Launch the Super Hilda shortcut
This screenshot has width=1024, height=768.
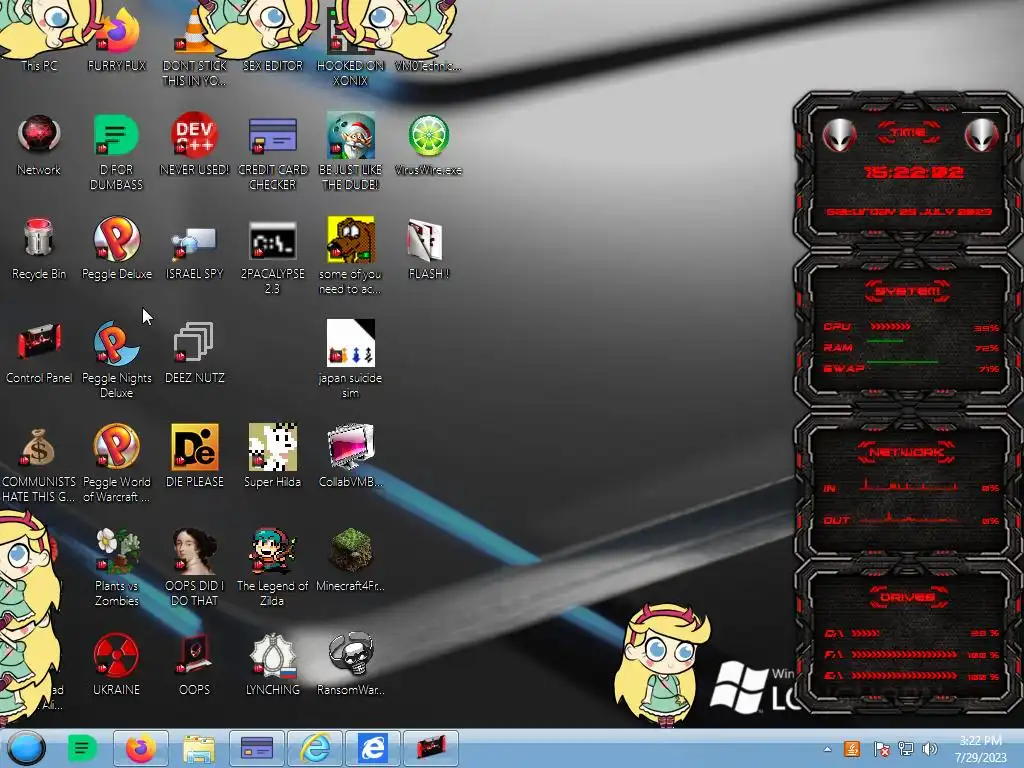click(x=273, y=456)
